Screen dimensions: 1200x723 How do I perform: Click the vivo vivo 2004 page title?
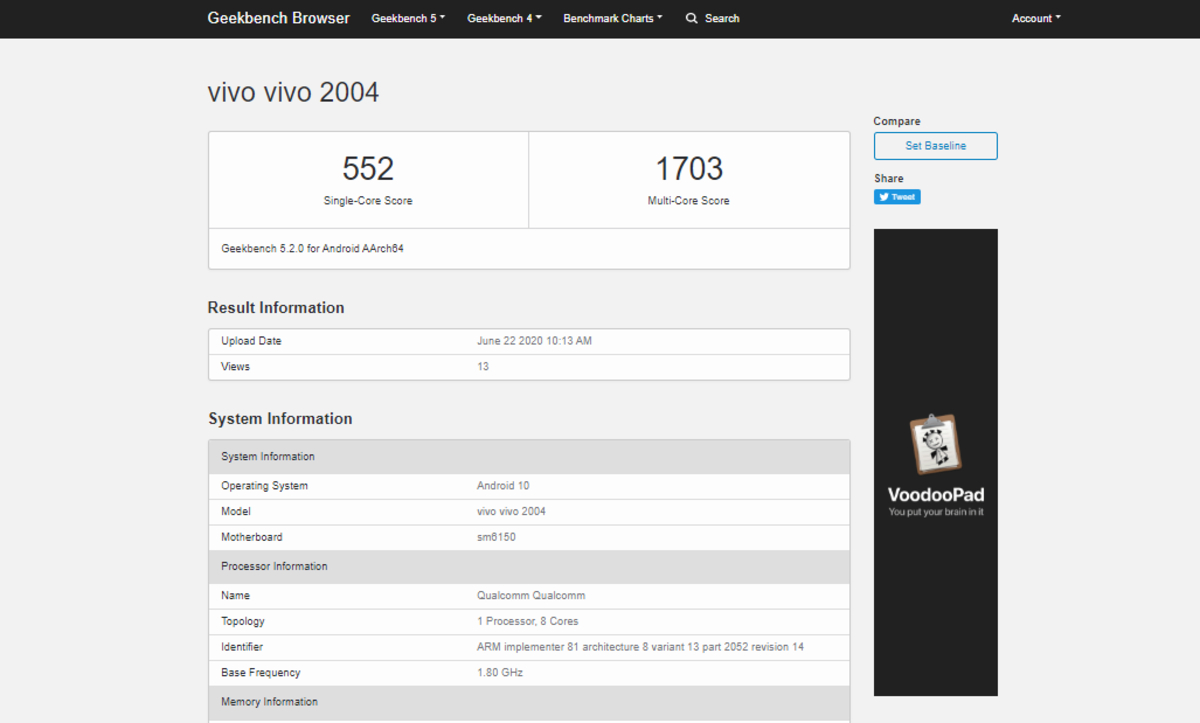click(293, 91)
